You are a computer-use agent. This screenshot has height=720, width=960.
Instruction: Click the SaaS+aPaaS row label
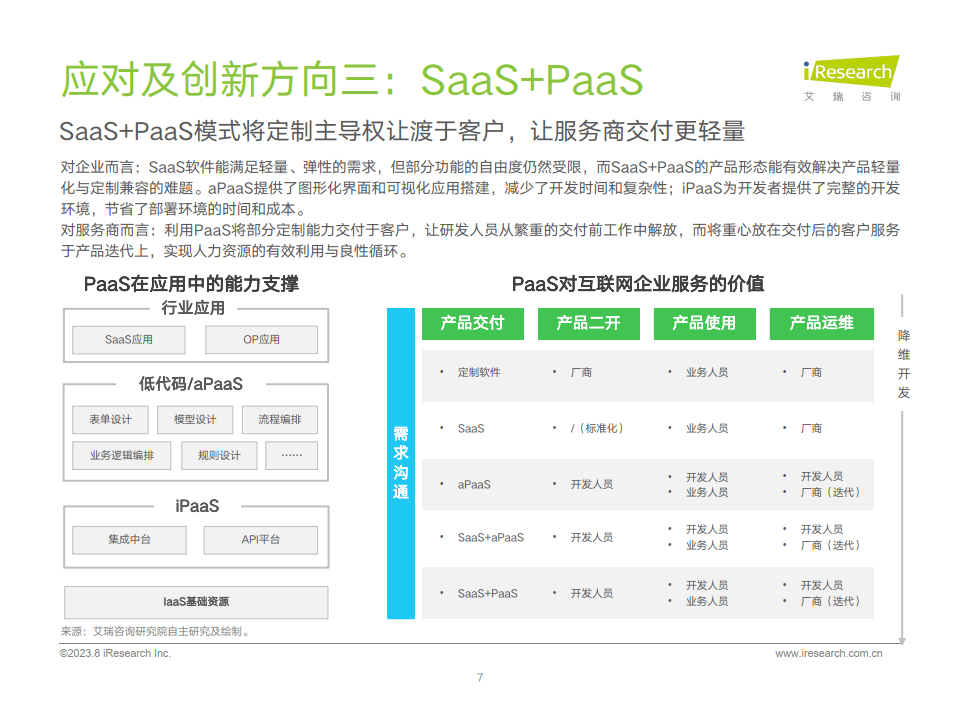click(x=490, y=538)
